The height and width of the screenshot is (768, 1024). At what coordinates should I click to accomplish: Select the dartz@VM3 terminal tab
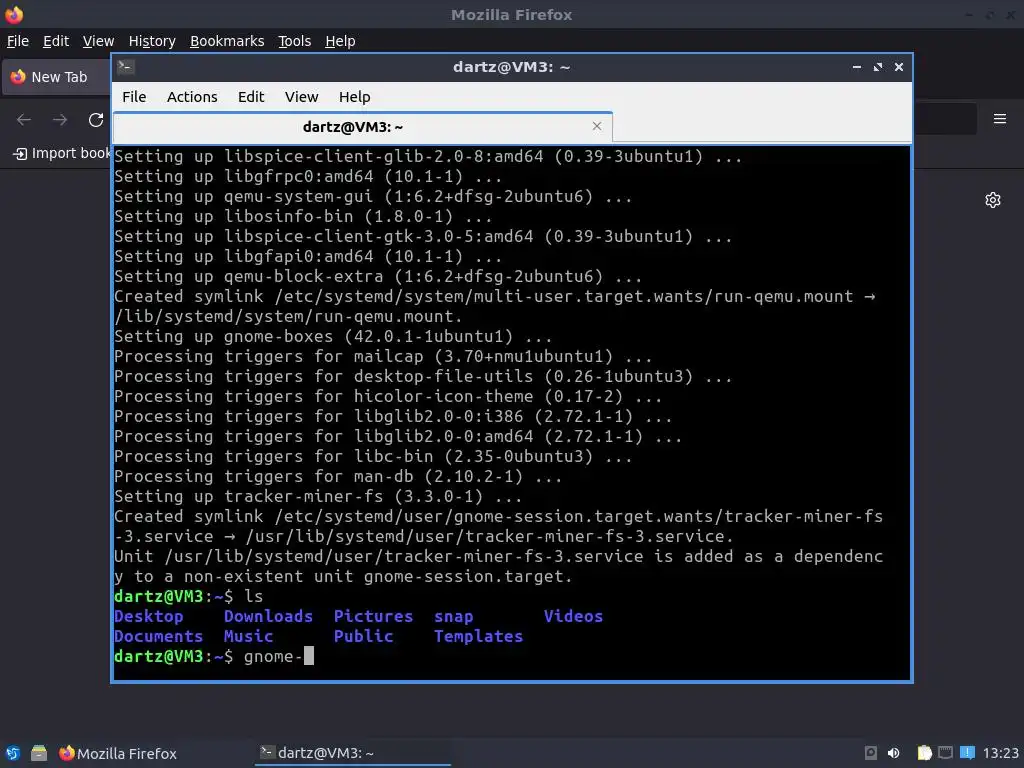pos(362,127)
